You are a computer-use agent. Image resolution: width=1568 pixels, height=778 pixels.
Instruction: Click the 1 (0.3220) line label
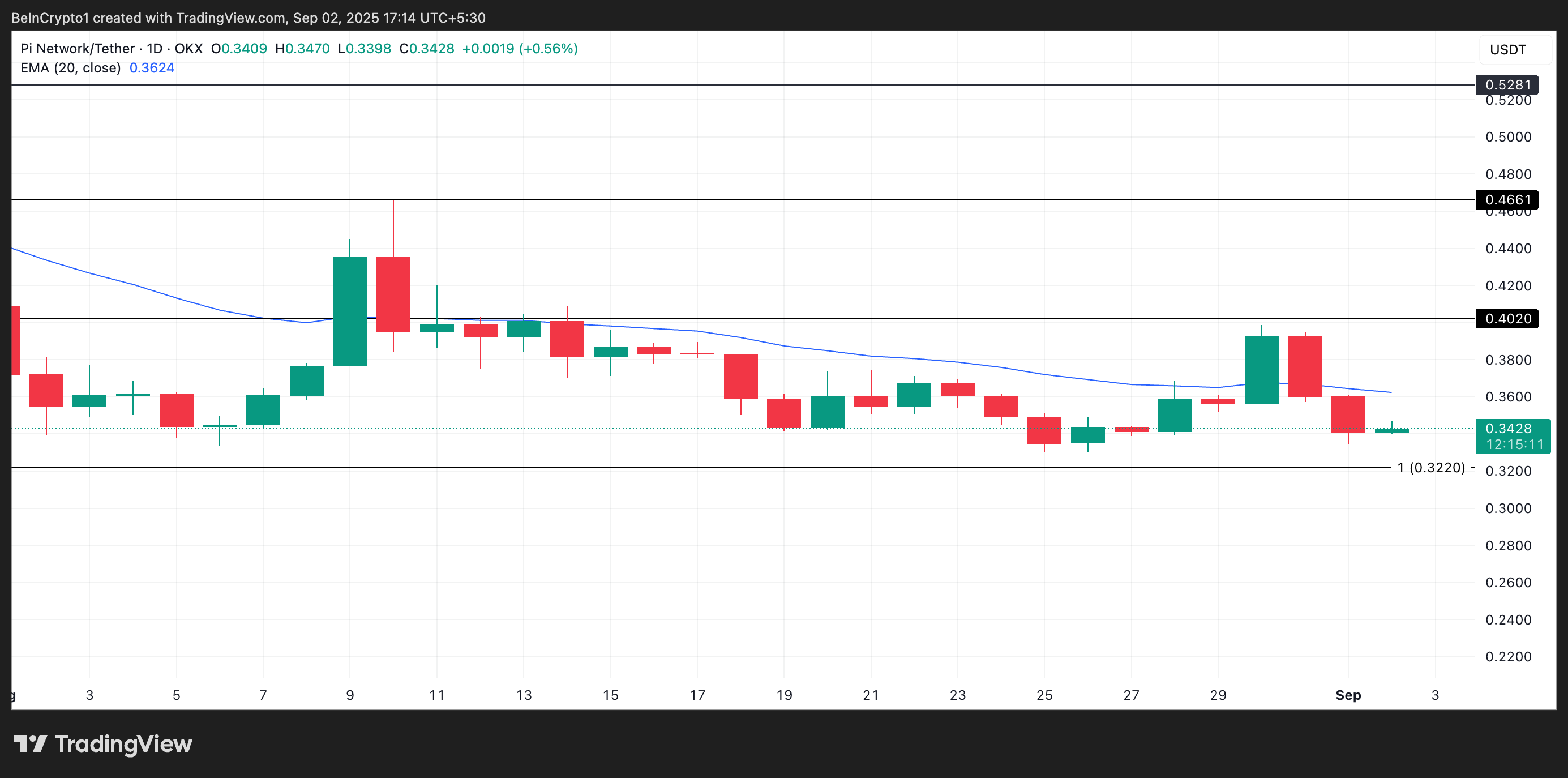click(x=1430, y=468)
